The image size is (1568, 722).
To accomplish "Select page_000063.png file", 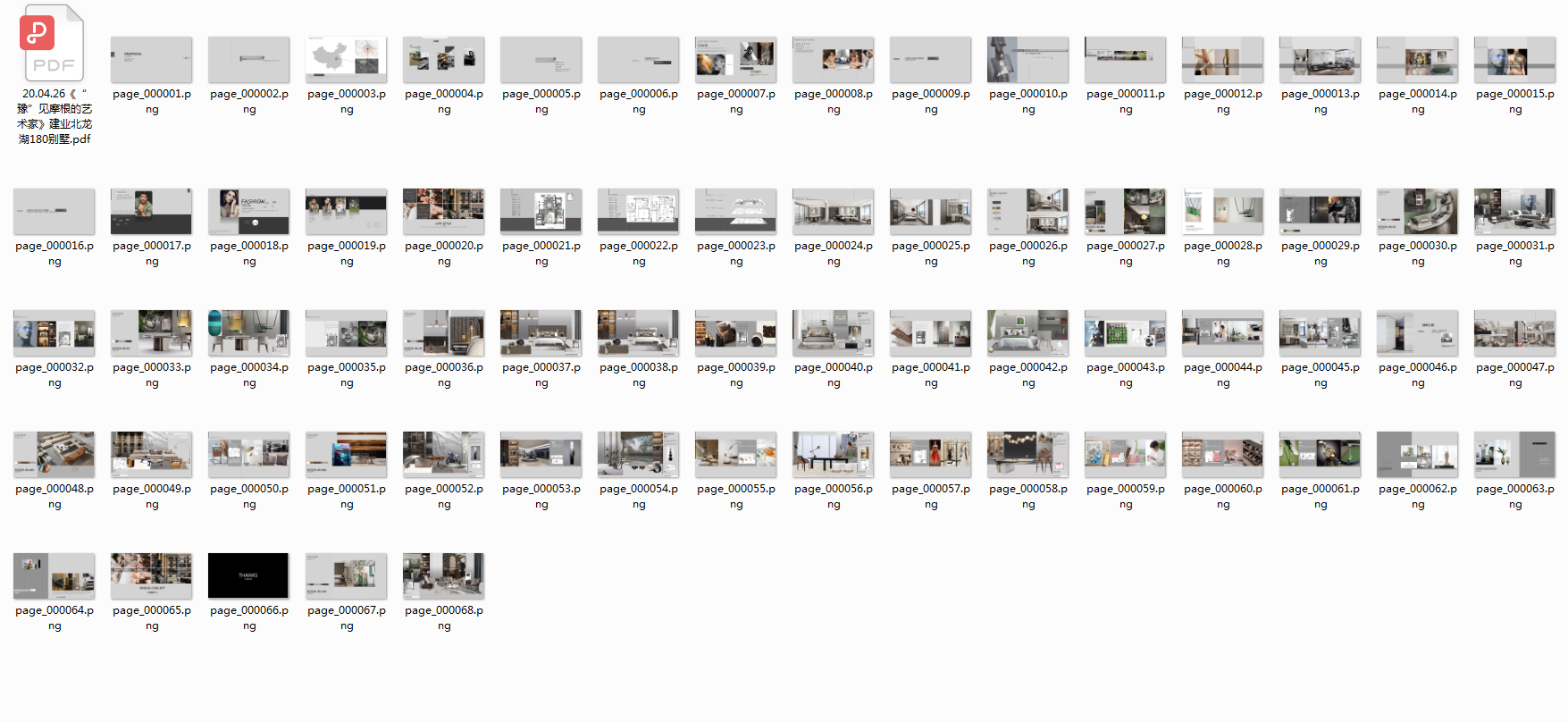I will pos(1514,455).
